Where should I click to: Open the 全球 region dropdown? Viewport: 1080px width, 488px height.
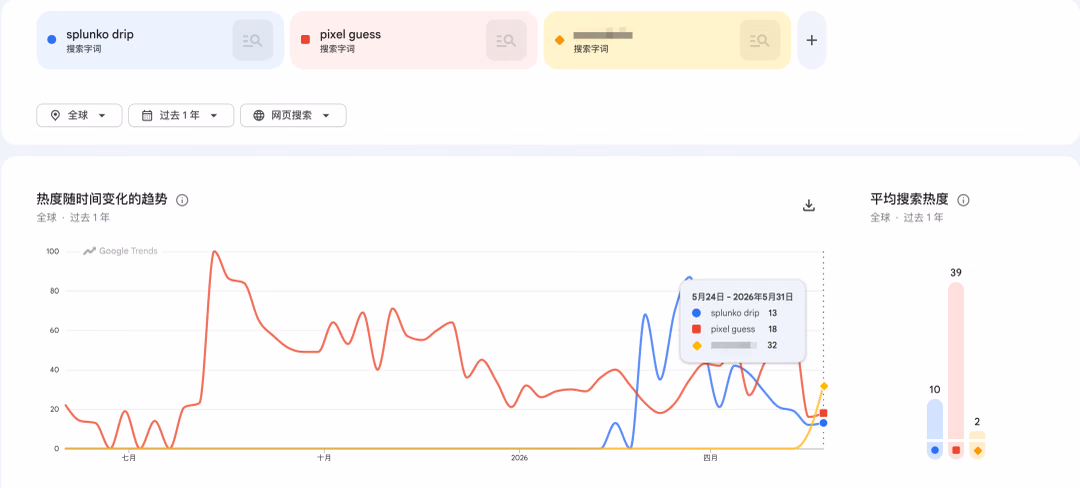(x=79, y=116)
